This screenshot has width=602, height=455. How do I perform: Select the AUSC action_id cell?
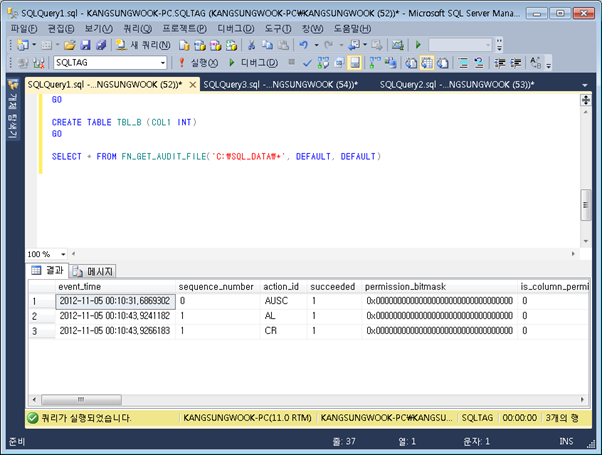tap(283, 301)
